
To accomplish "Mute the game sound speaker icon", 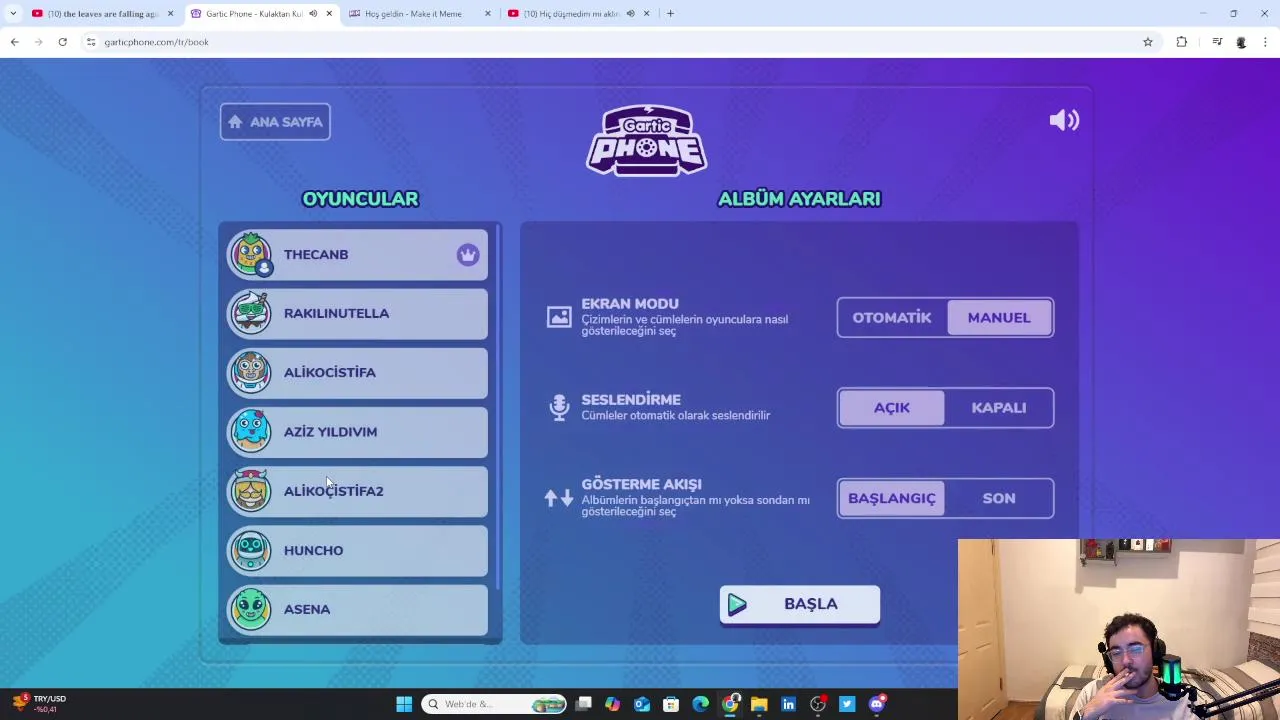I will pos(1064,121).
